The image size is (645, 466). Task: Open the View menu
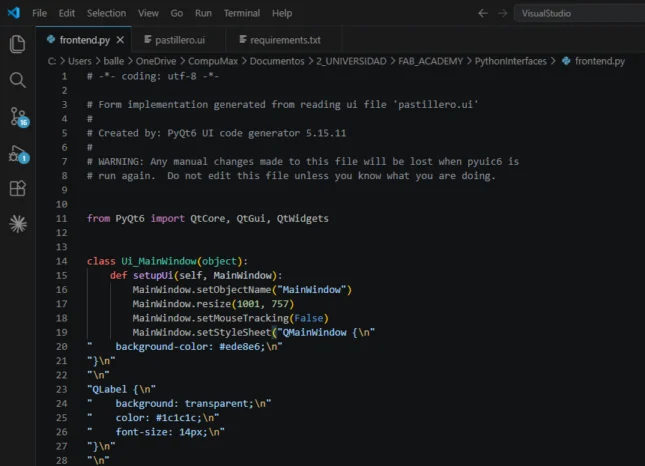click(148, 13)
